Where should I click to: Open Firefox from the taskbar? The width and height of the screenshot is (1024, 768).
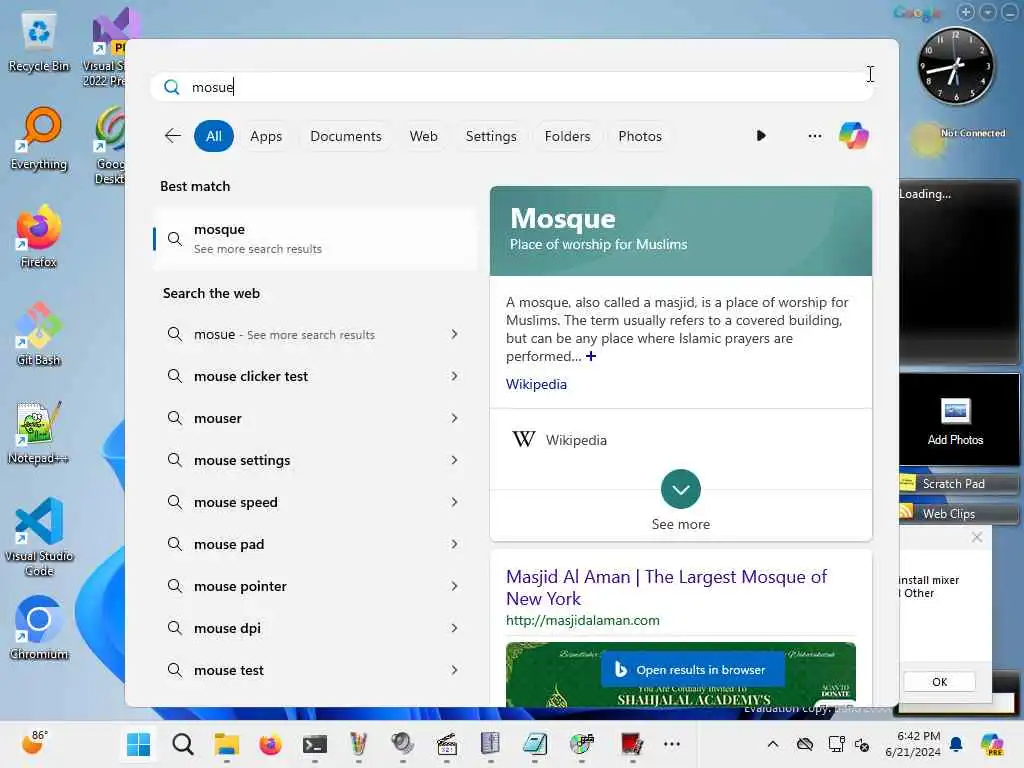click(270, 744)
